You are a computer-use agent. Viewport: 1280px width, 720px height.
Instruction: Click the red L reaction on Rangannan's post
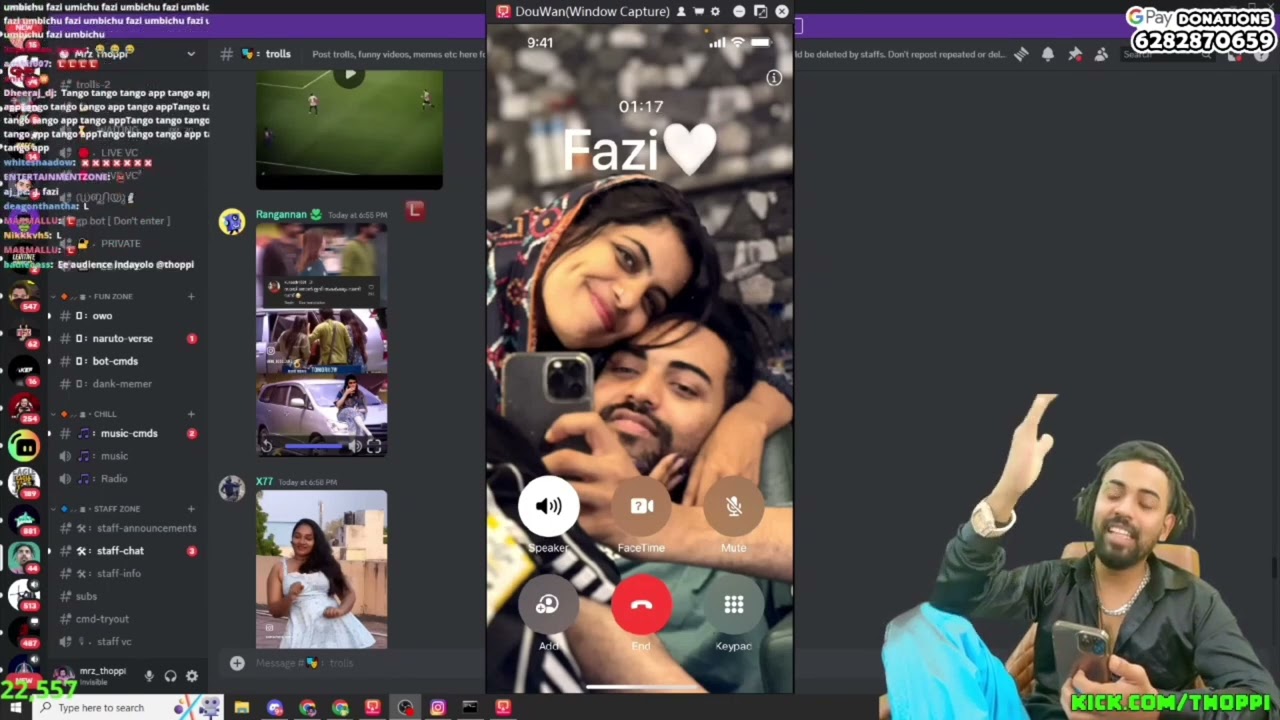click(x=415, y=210)
